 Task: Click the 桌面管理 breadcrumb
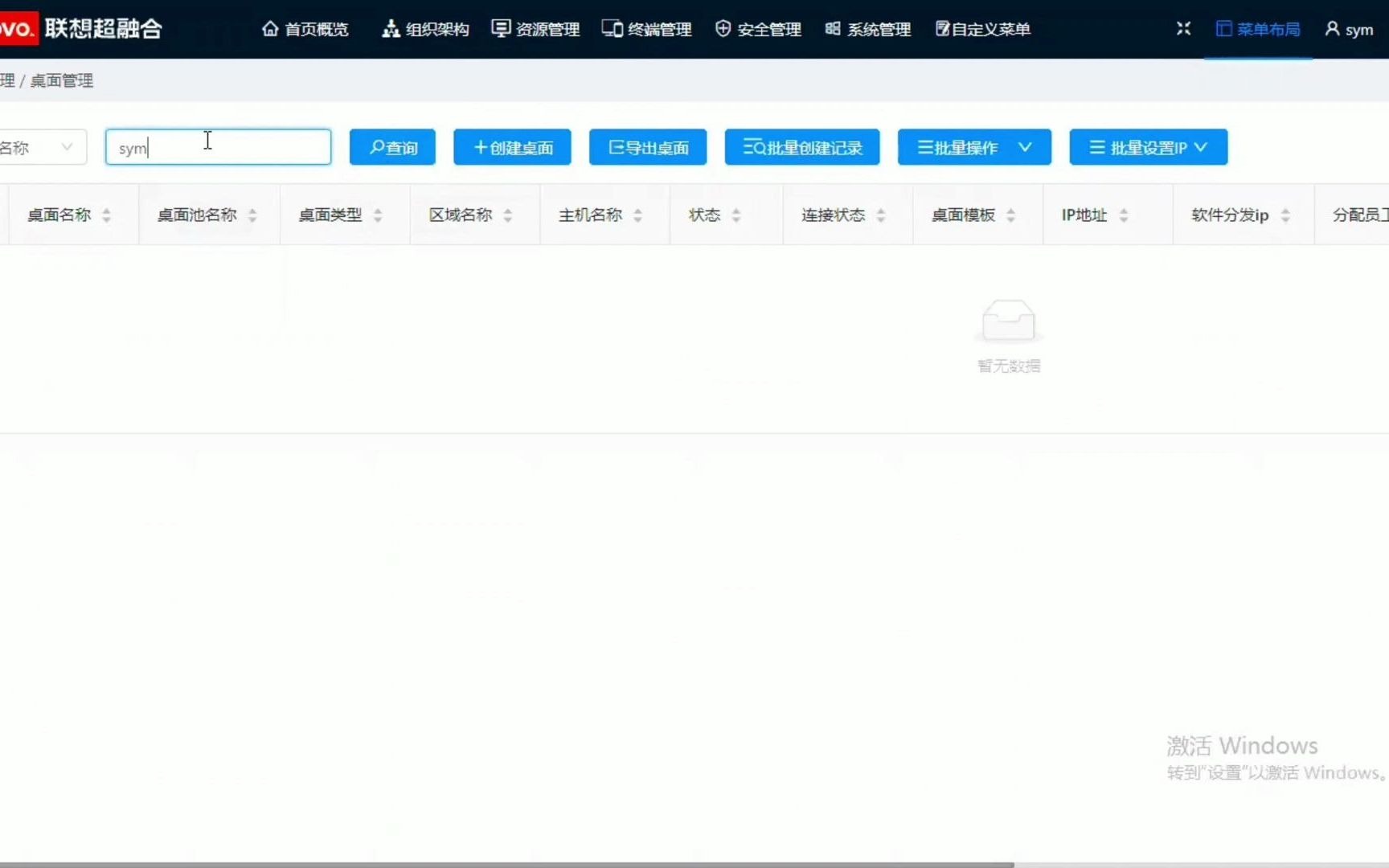(x=62, y=80)
